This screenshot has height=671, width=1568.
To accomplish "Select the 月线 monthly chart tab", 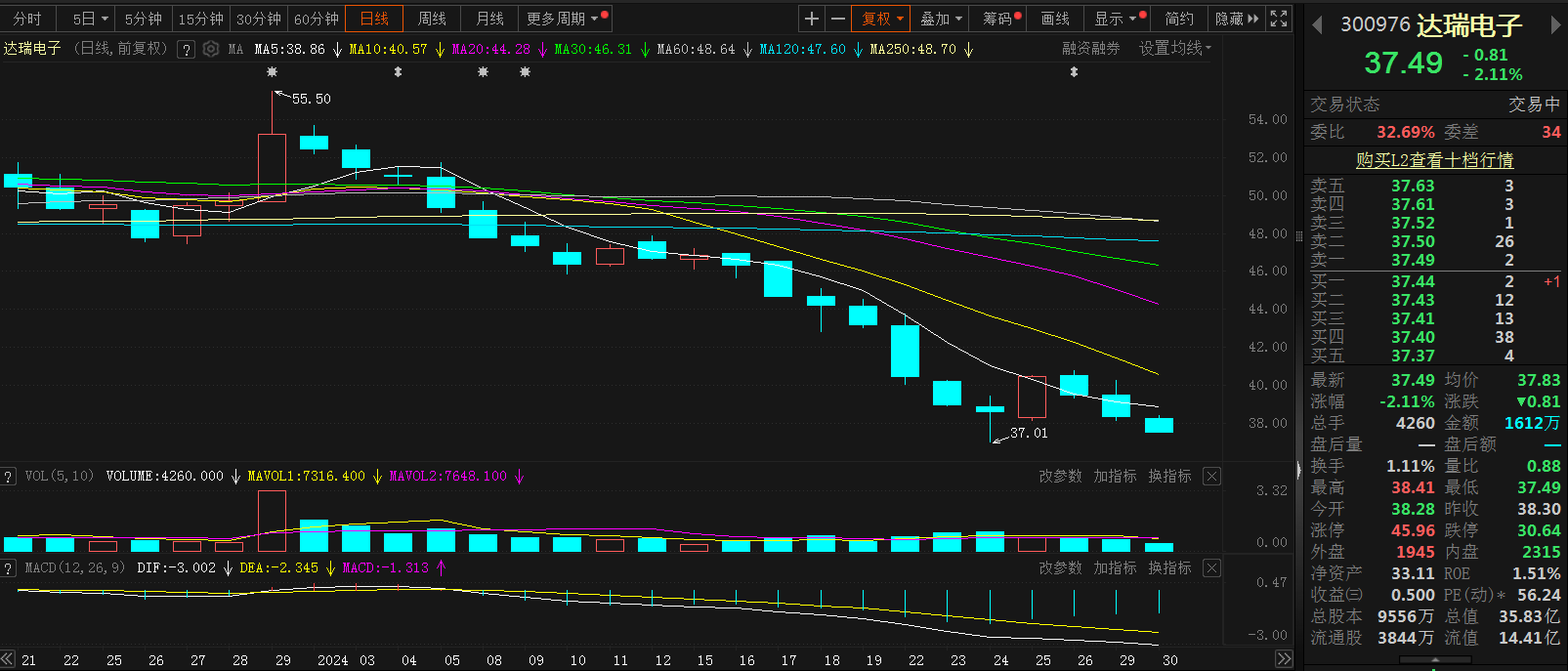I will (x=489, y=19).
